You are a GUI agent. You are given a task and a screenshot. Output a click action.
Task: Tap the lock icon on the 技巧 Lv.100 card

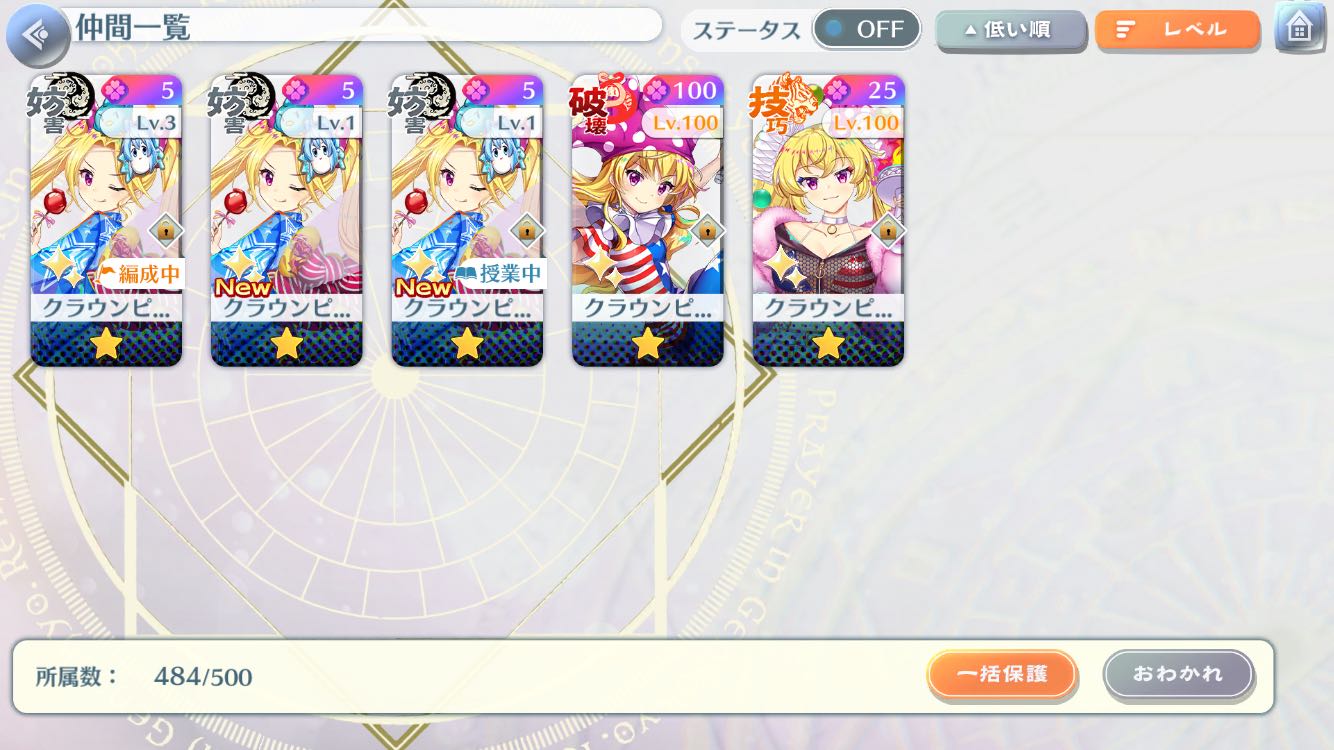(888, 231)
